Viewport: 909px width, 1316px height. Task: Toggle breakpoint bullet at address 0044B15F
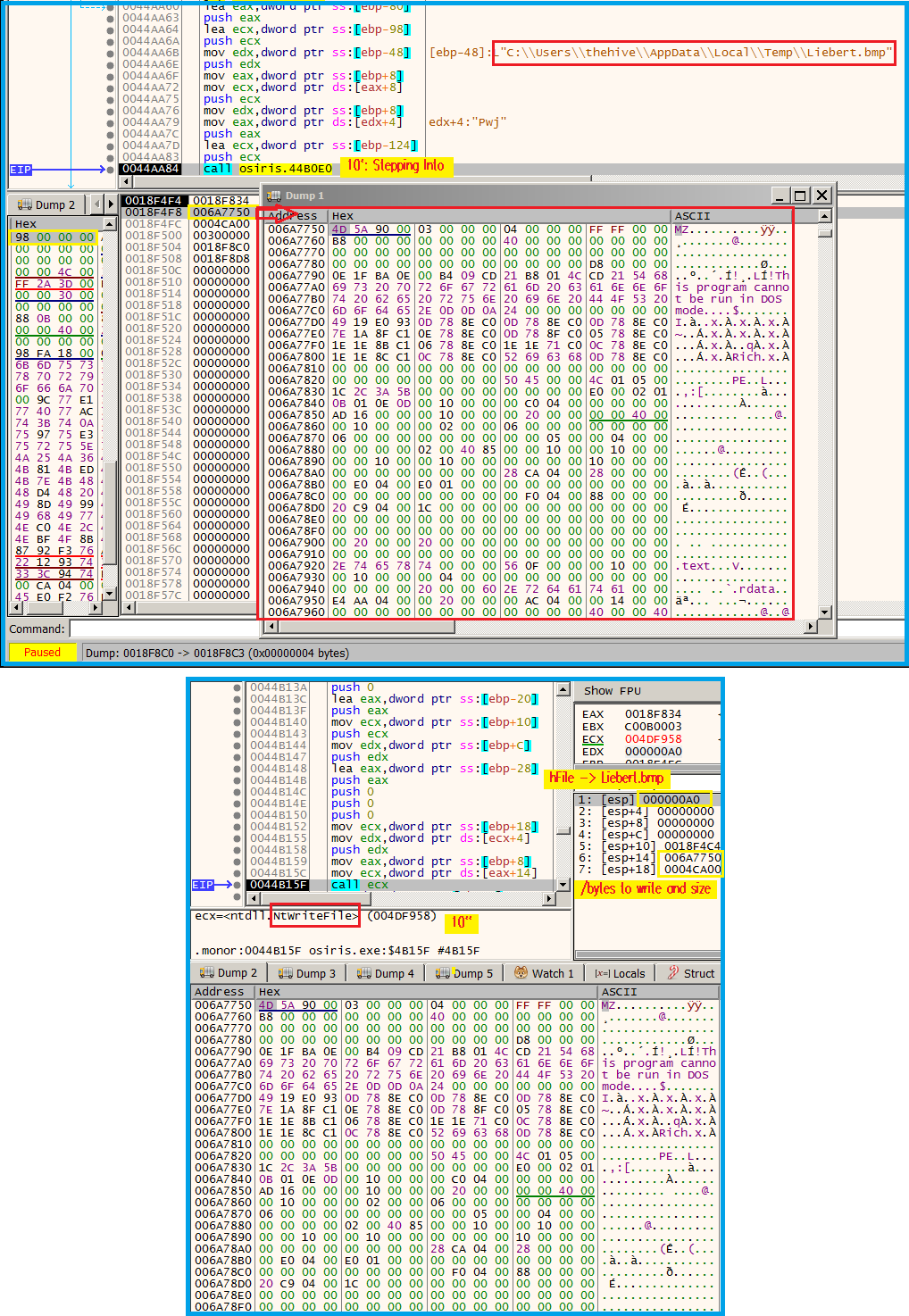[237, 885]
